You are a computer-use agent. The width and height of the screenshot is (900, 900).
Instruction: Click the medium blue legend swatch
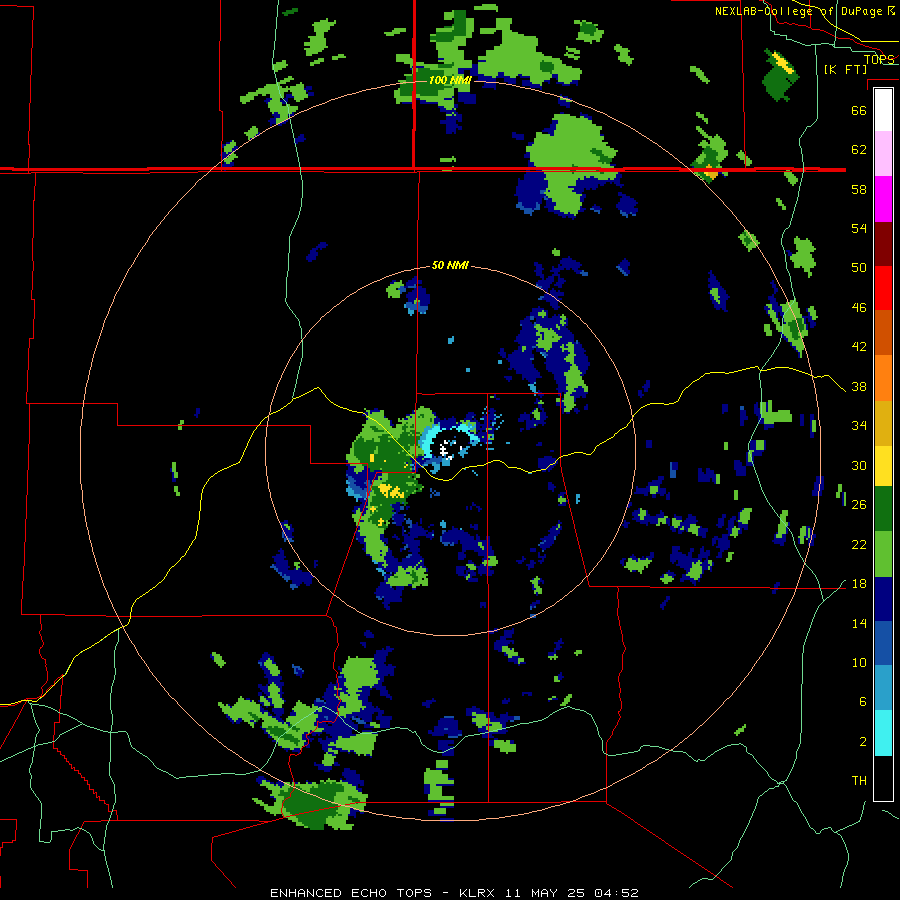(883, 643)
